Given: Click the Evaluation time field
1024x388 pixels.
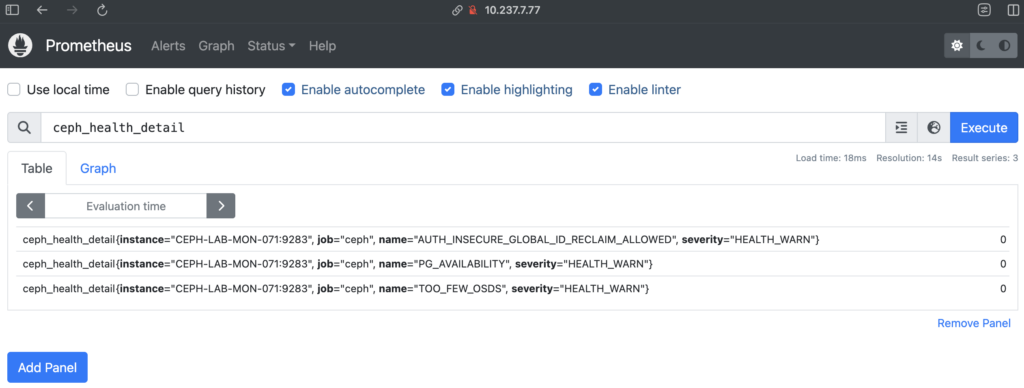Looking at the screenshot, I should [125, 206].
